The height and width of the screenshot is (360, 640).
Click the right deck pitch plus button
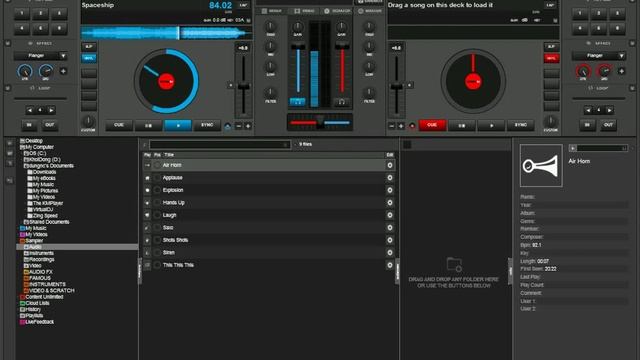pos(401,126)
